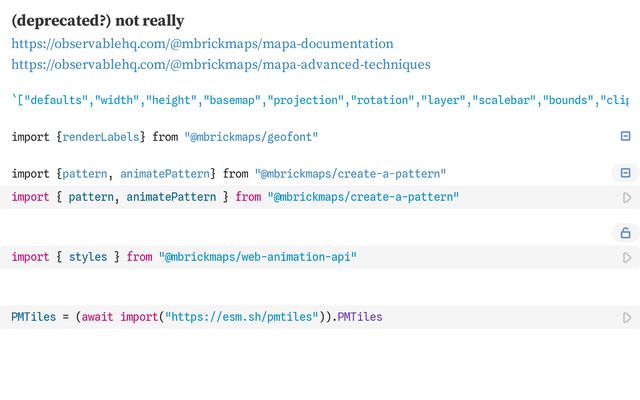Click the rendered "@mbrickmaps/create-a-pattern" module link
This screenshot has width=640, height=400.
[350, 174]
